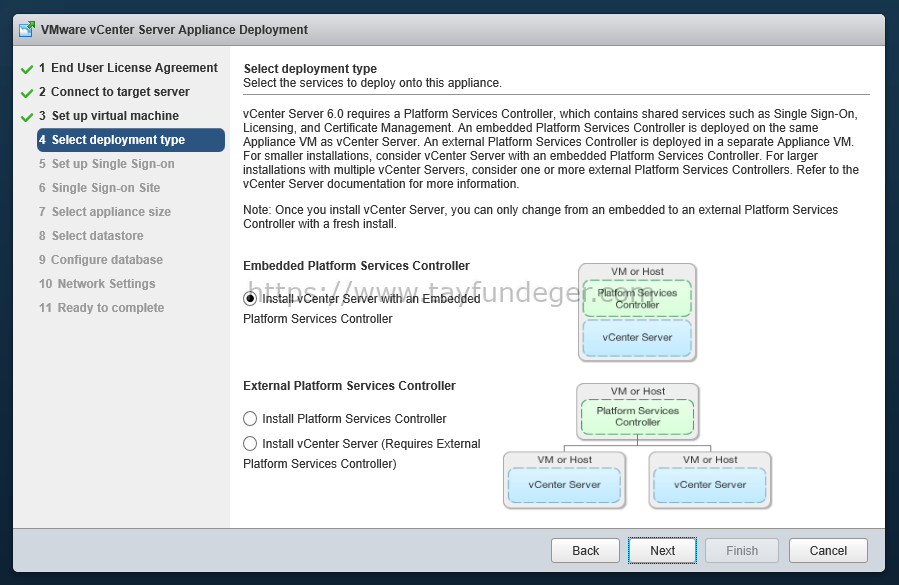Click the 'External Platform Services Controller' heading
The image size is (899, 585).
pyautogui.click(x=349, y=385)
